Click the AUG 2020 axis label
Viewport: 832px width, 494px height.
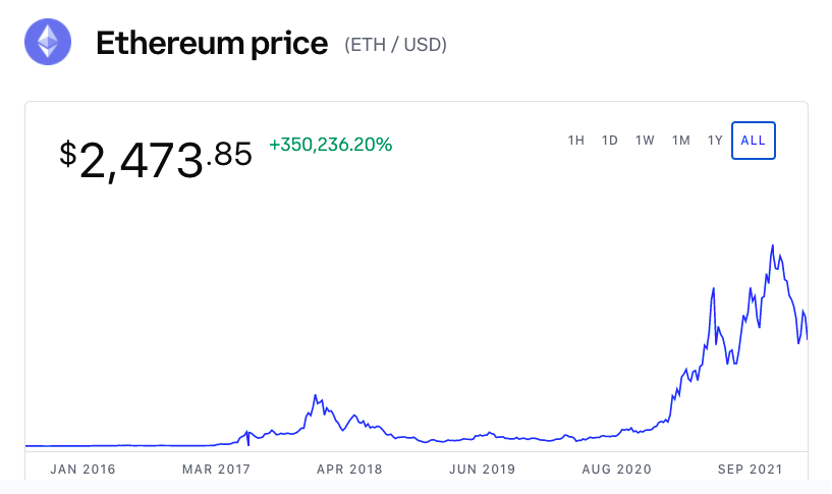[617, 469]
